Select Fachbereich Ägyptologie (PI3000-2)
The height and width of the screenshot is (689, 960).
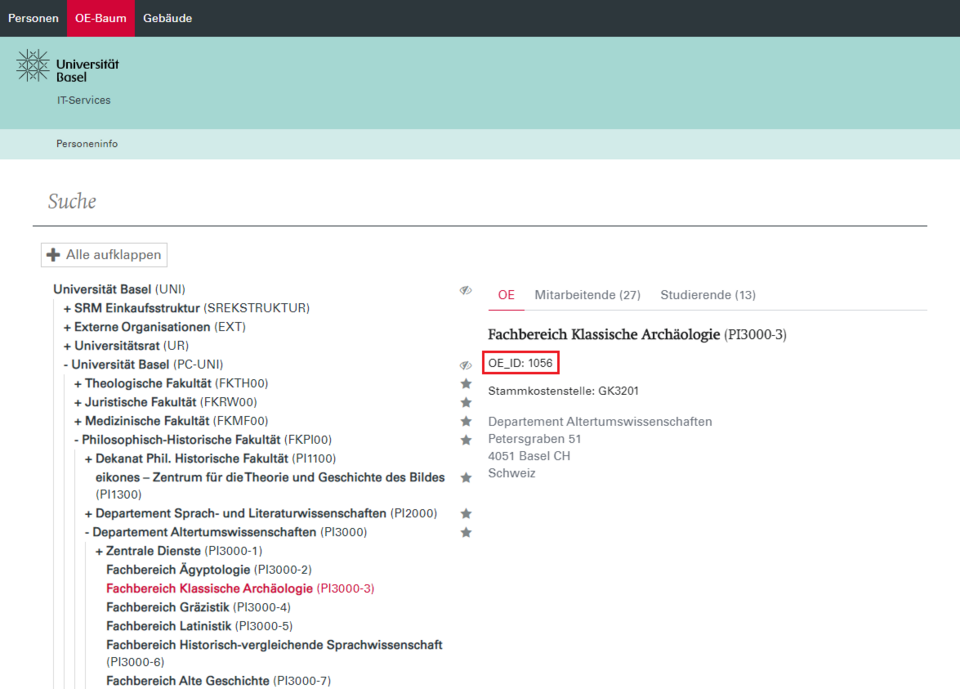209,570
